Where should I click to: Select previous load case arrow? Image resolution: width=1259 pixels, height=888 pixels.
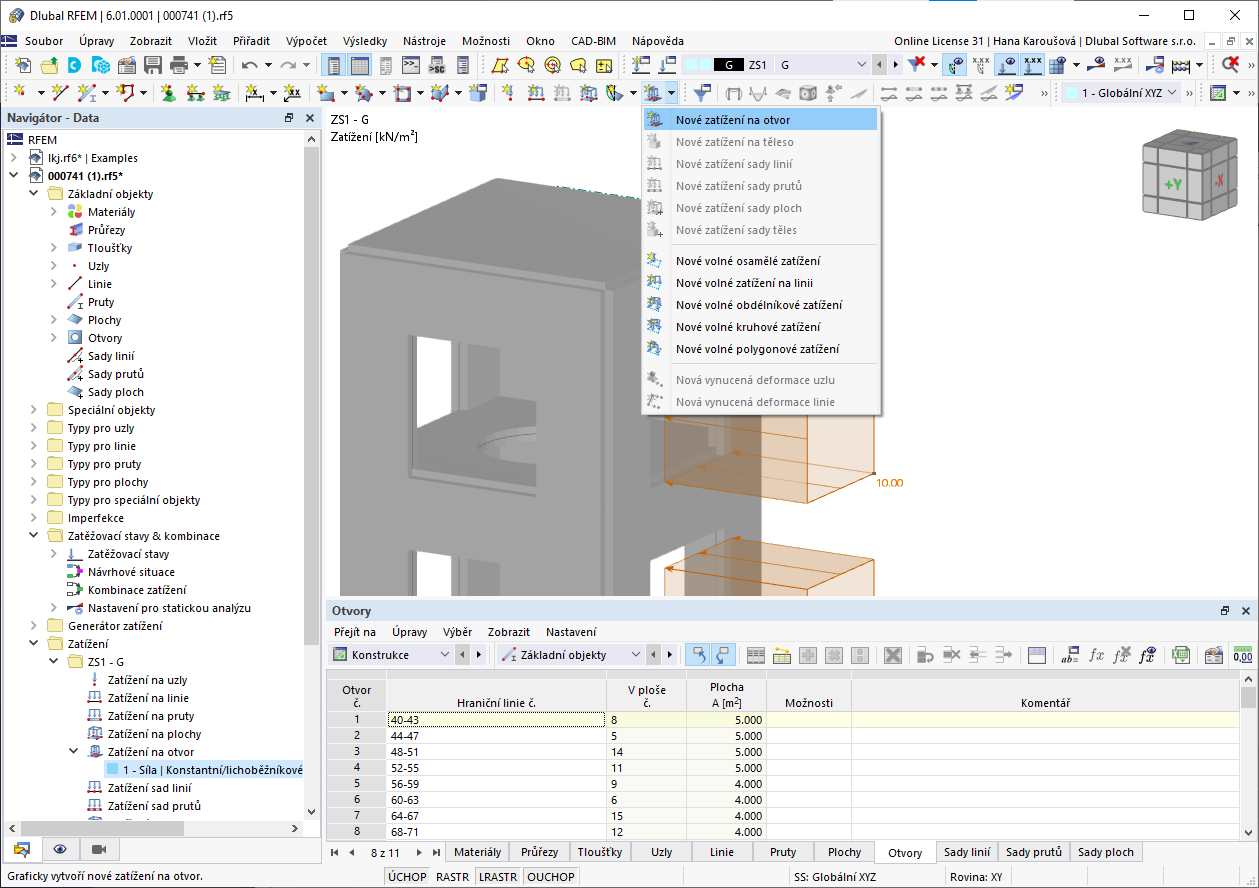879,65
